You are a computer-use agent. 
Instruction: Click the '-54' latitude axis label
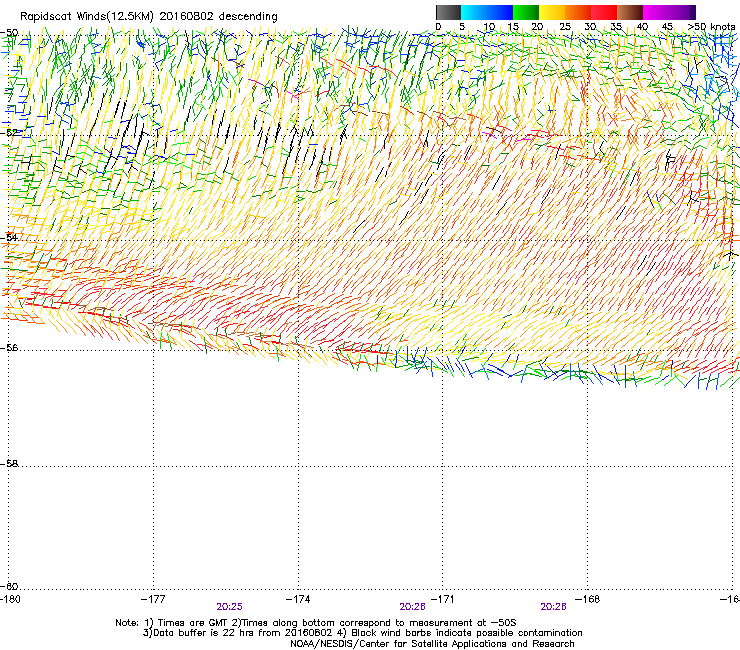pyautogui.click(x=10, y=237)
